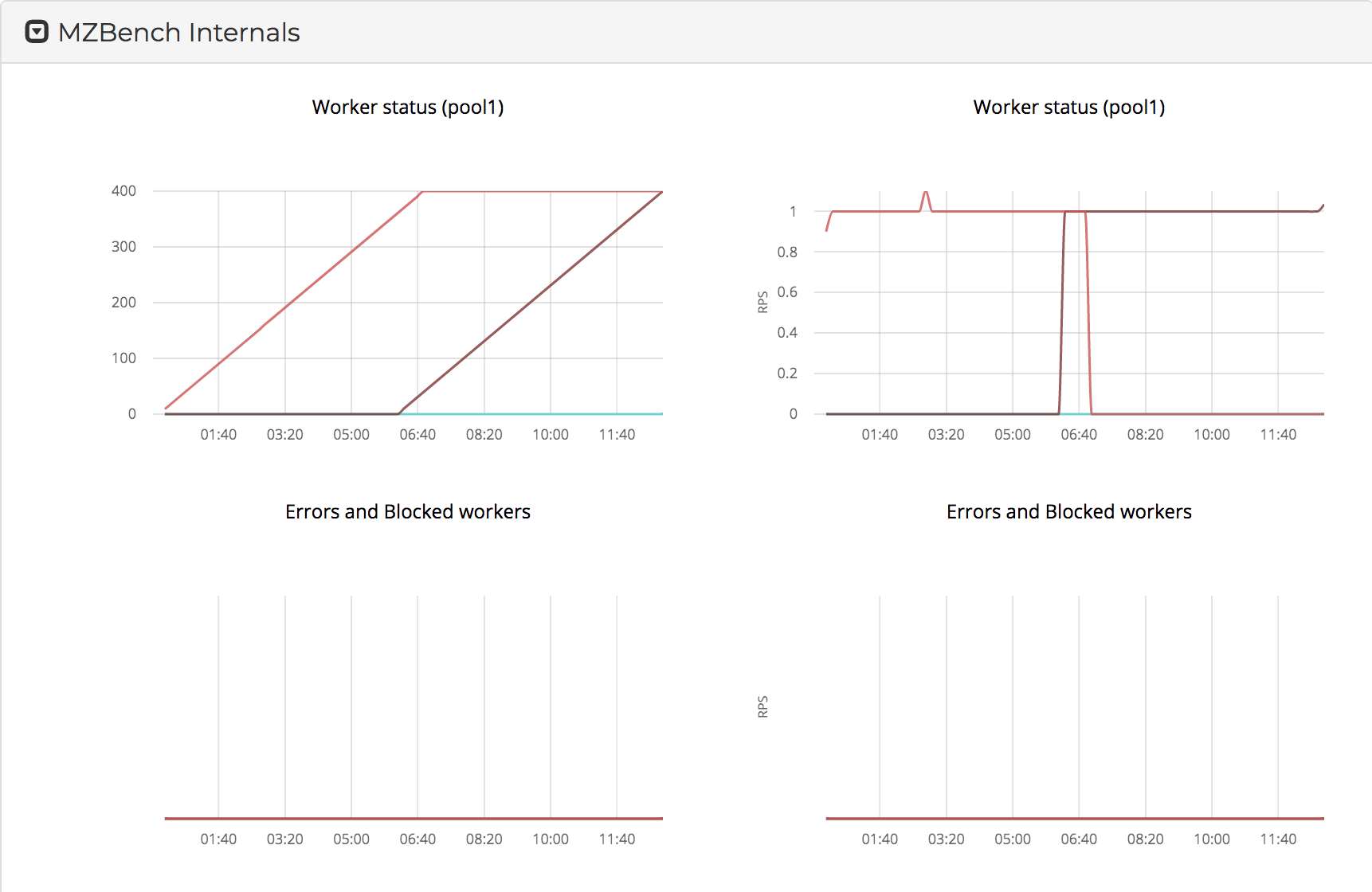The width and height of the screenshot is (1372, 892).
Task: Click the 0.4 y-axis label on right worker chart
Action: (787, 333)
